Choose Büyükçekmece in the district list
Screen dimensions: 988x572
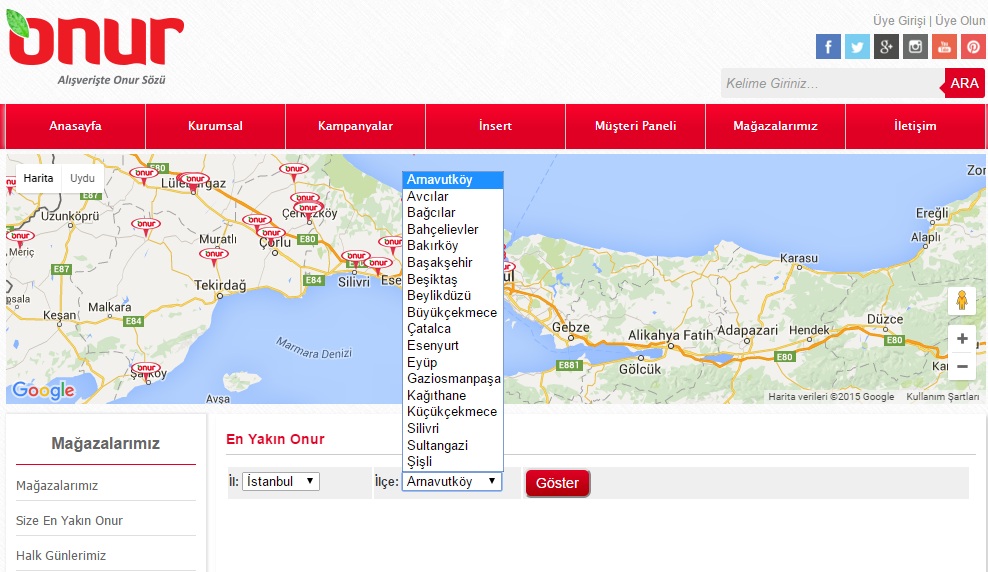452,312
